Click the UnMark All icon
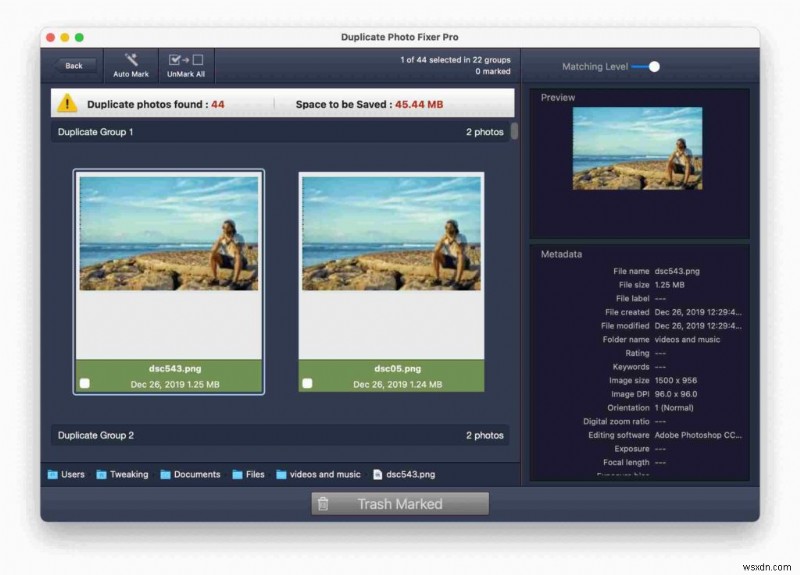This screenshot has height=575, width=800. pos(186,60)
